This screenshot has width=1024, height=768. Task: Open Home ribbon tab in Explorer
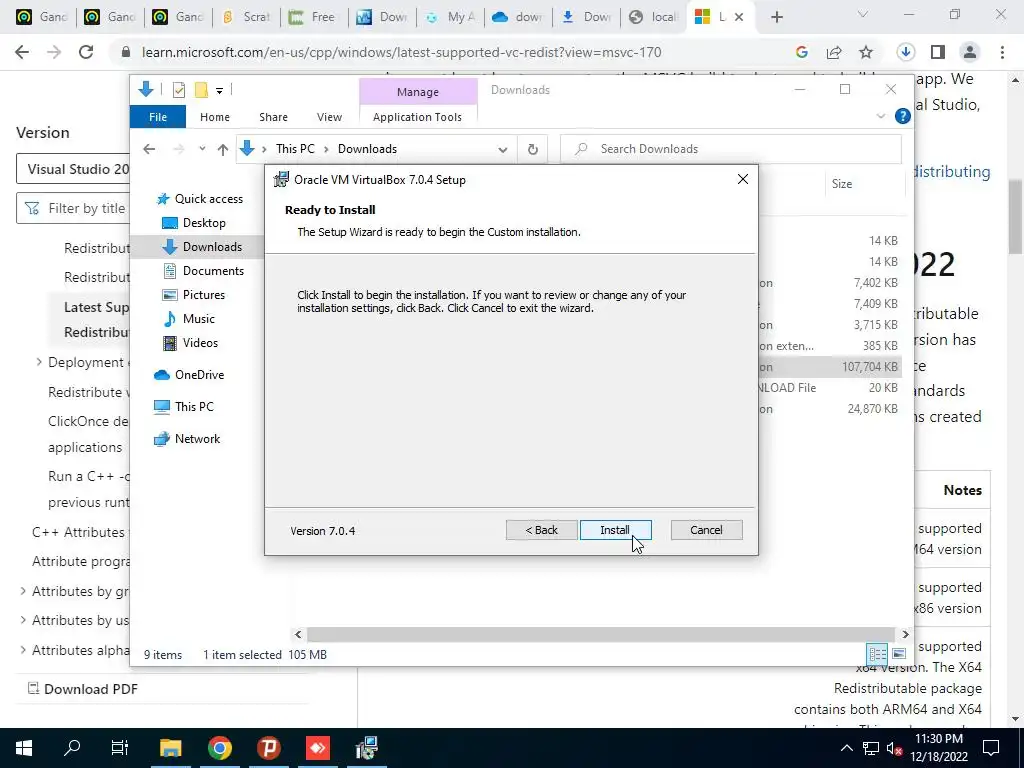click(215, 117)
